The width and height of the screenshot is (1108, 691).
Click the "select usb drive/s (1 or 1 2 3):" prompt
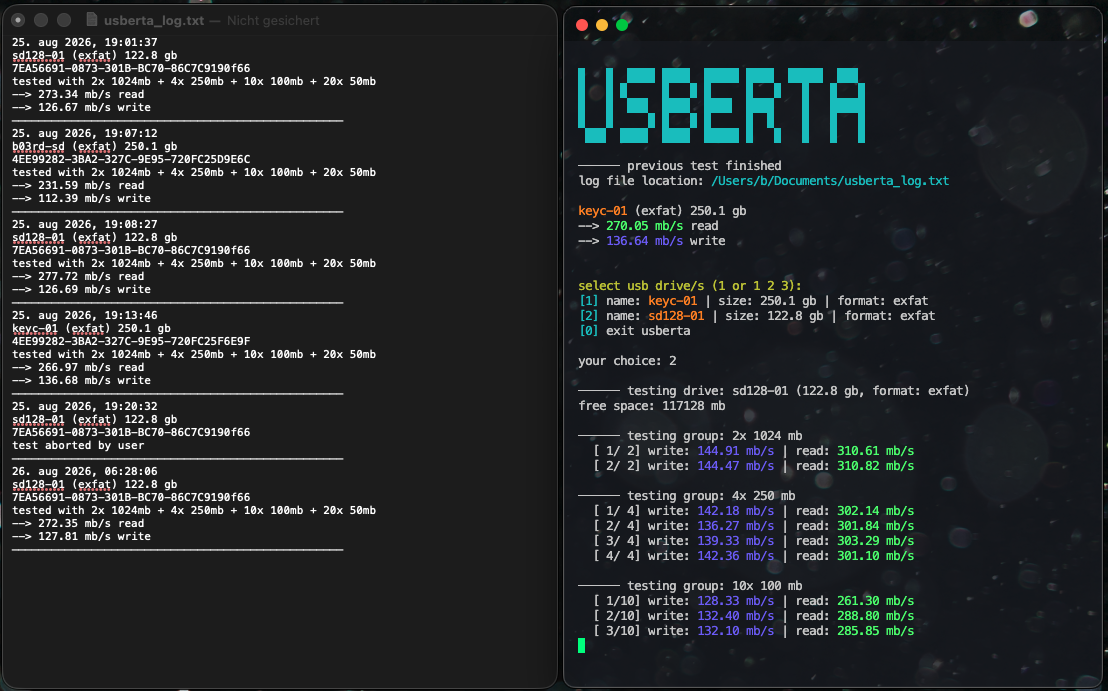[690, 286]
